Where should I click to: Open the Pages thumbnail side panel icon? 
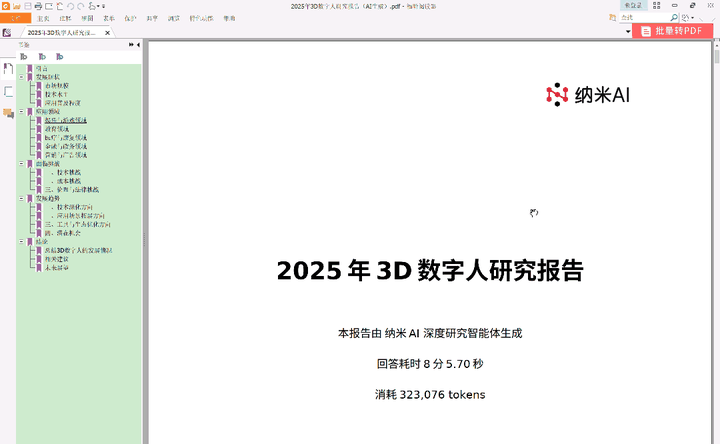tap(8, 91)
